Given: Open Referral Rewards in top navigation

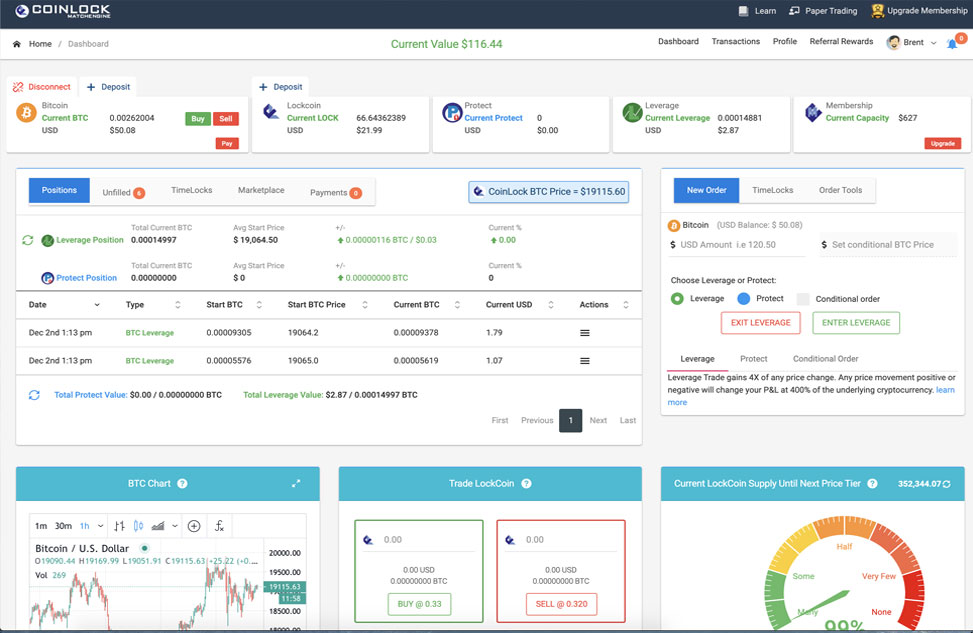Looking at the screenshot, I should (x=841, y=42).
